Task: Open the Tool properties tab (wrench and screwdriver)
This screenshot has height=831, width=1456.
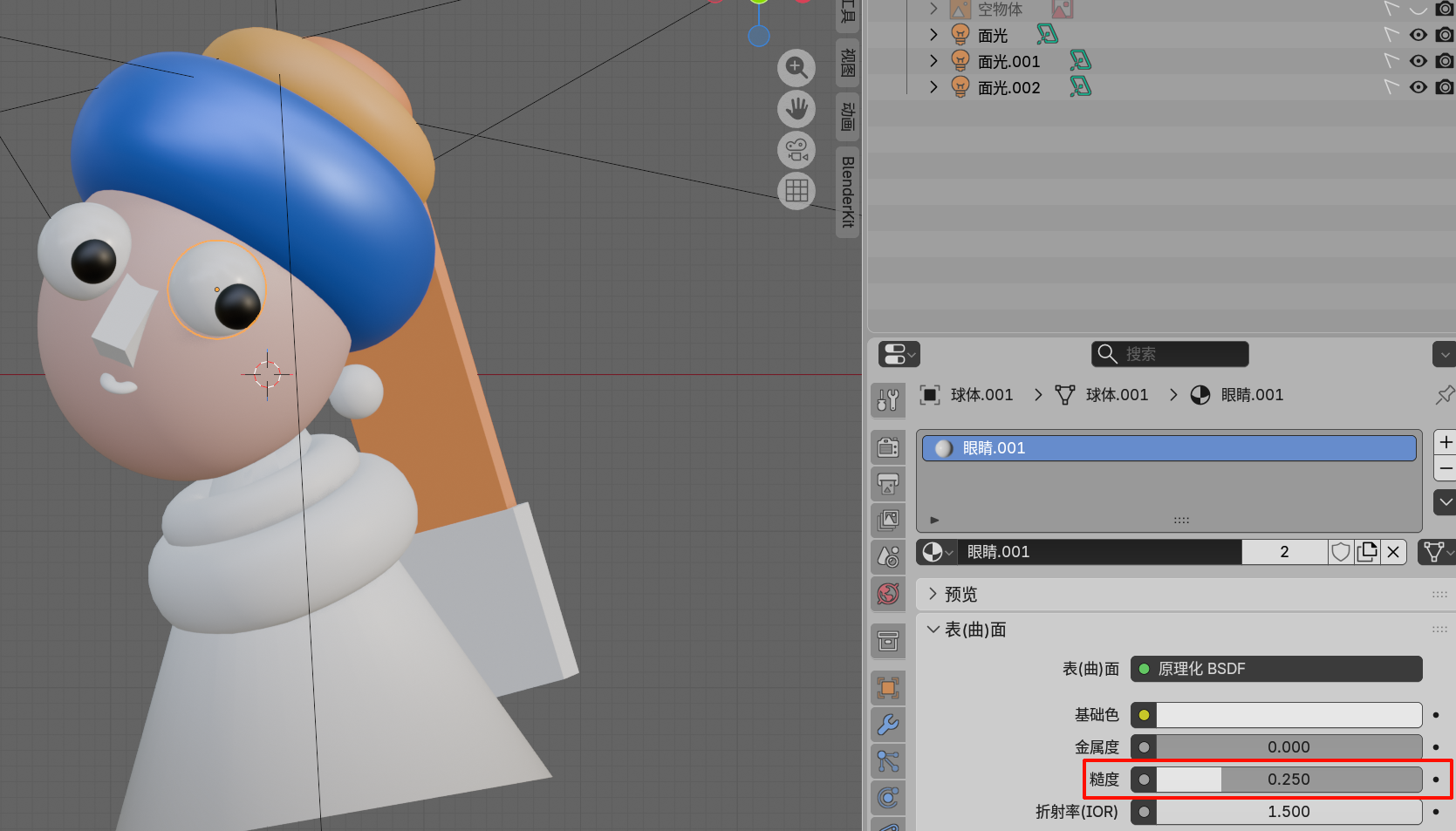Action: 888,399
